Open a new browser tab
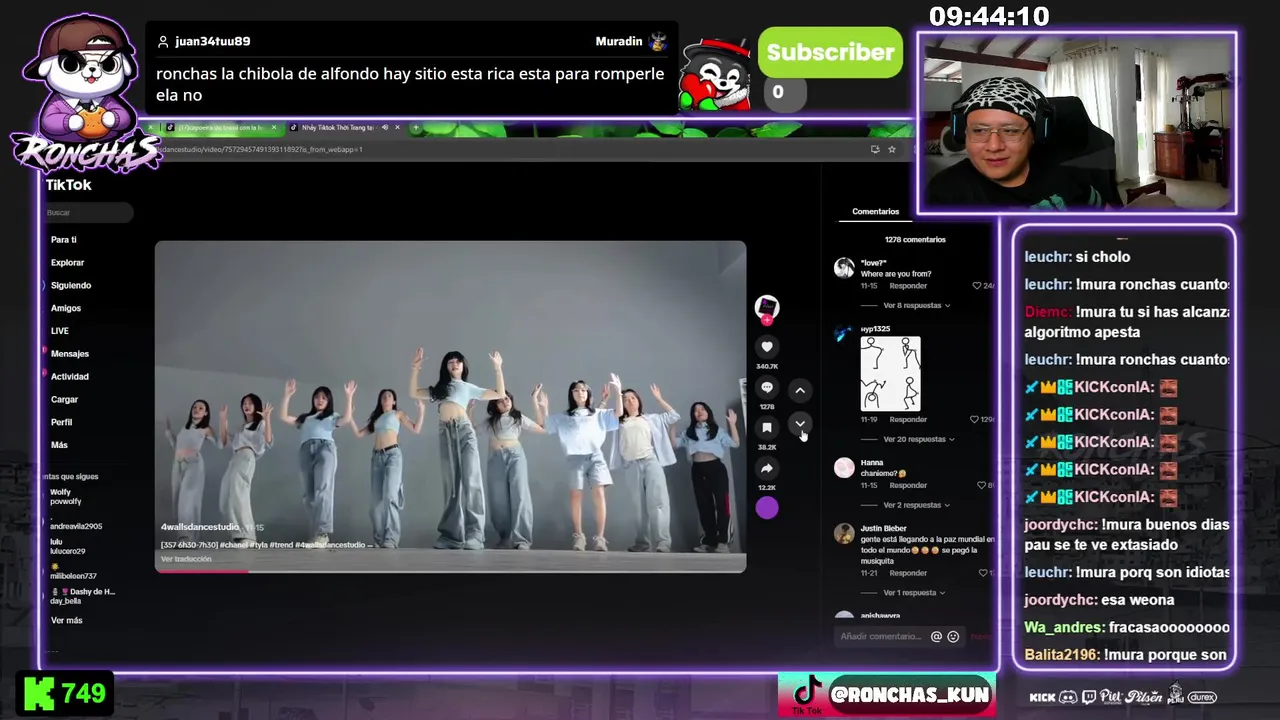Image resolution: width=1280 pixels, height=720 pixels. coord(415,128)
